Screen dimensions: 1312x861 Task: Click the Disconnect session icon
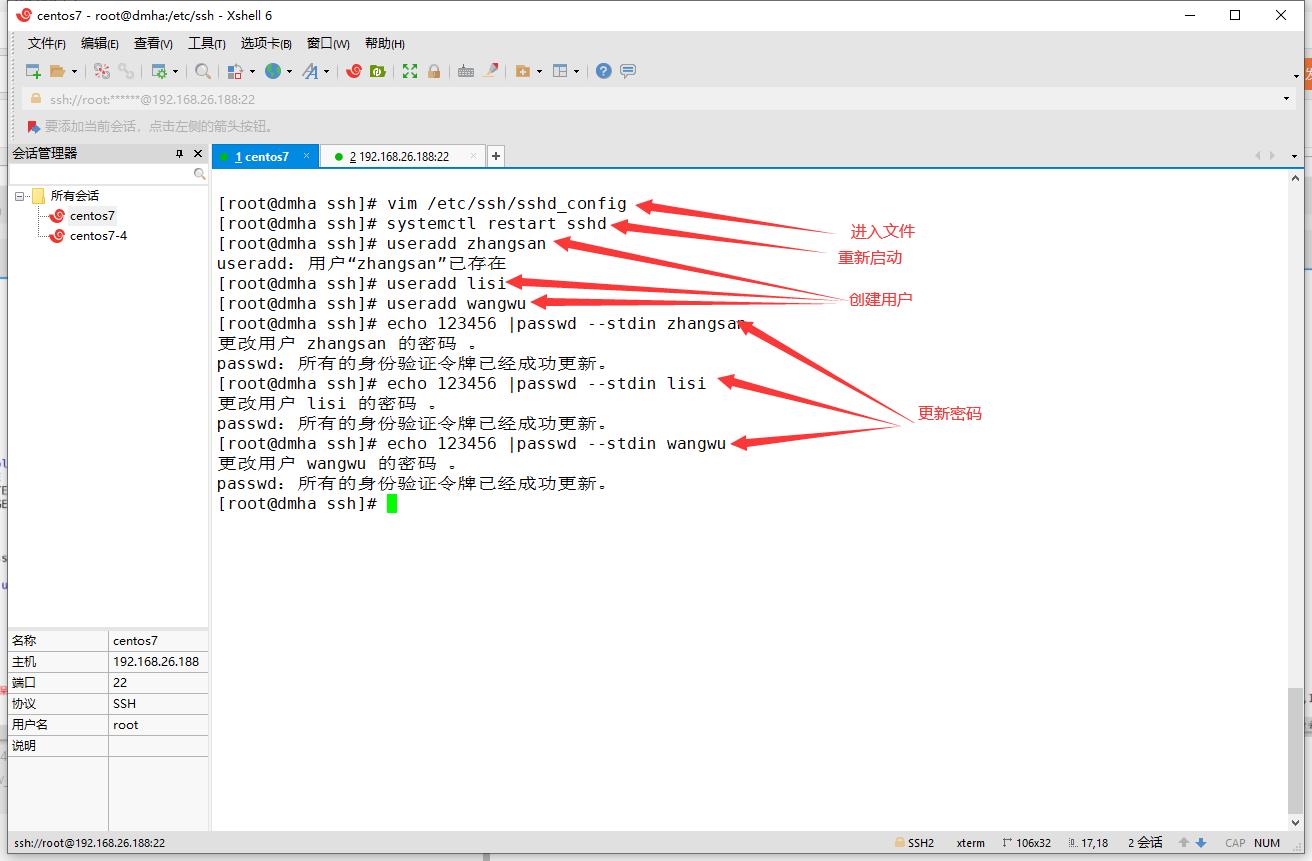coord(102,71)
